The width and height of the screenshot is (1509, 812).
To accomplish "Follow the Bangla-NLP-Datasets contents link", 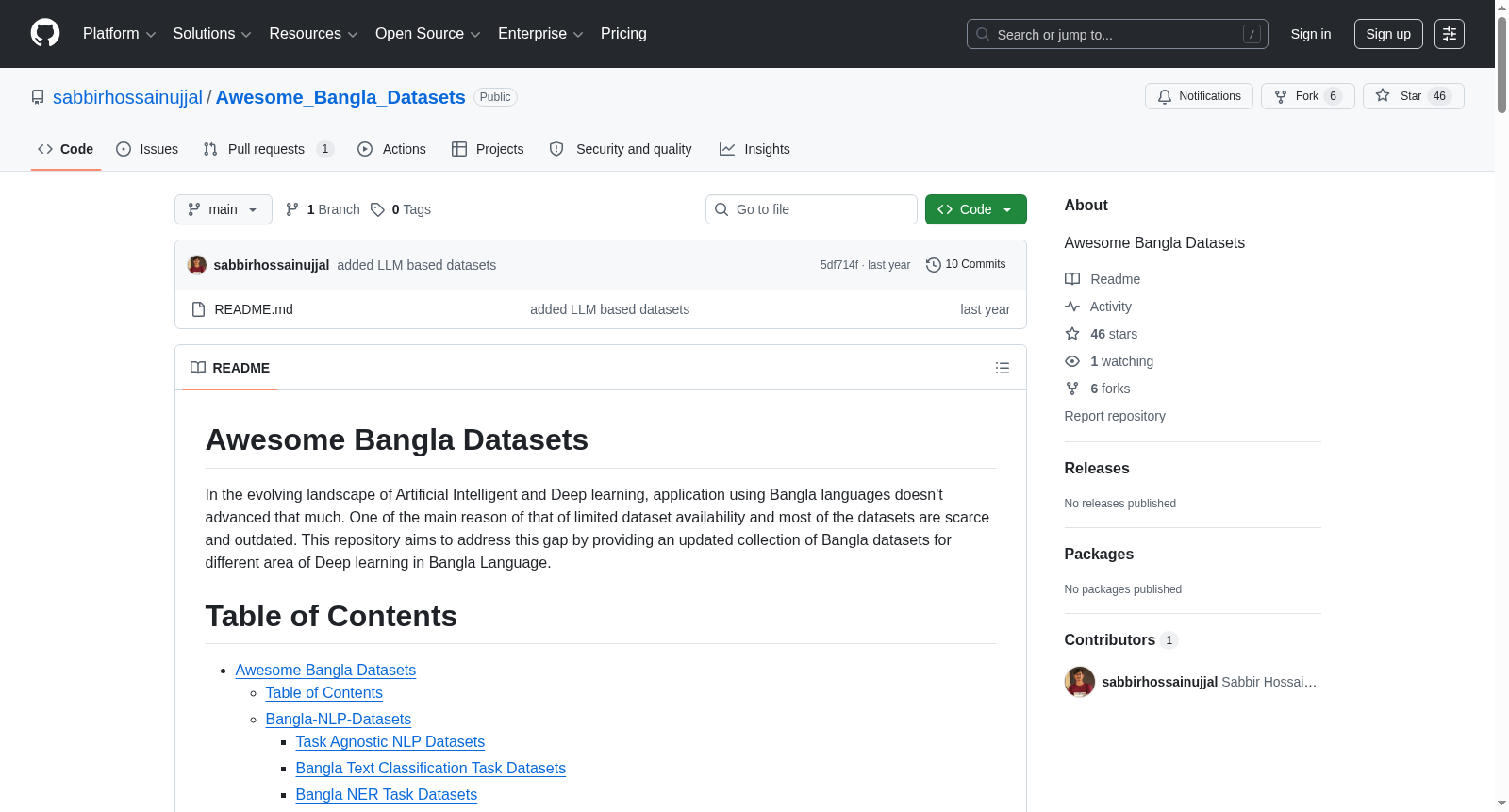I will click(339, 719).
